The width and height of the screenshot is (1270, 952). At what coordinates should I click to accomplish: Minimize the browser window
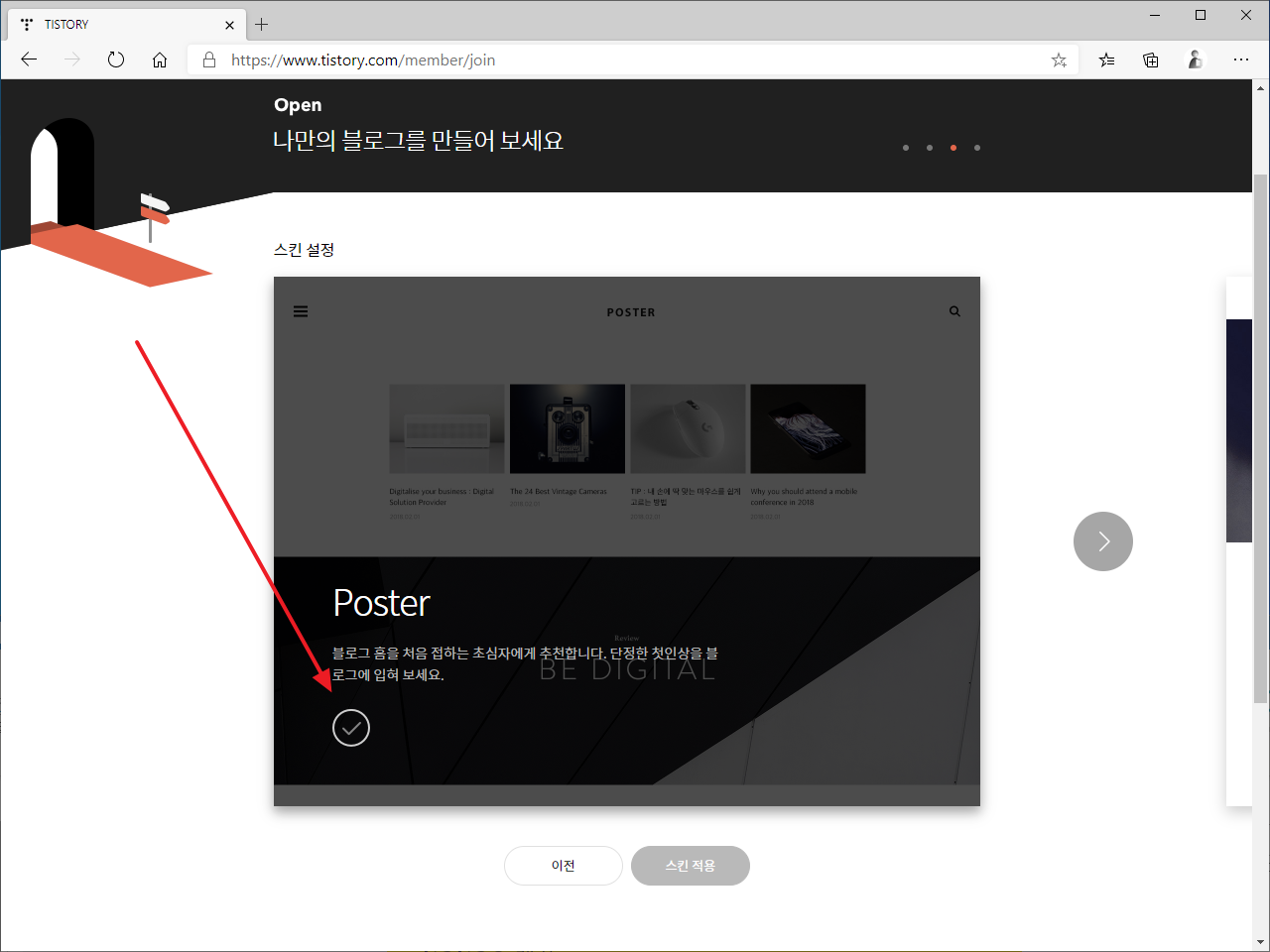1155,15
